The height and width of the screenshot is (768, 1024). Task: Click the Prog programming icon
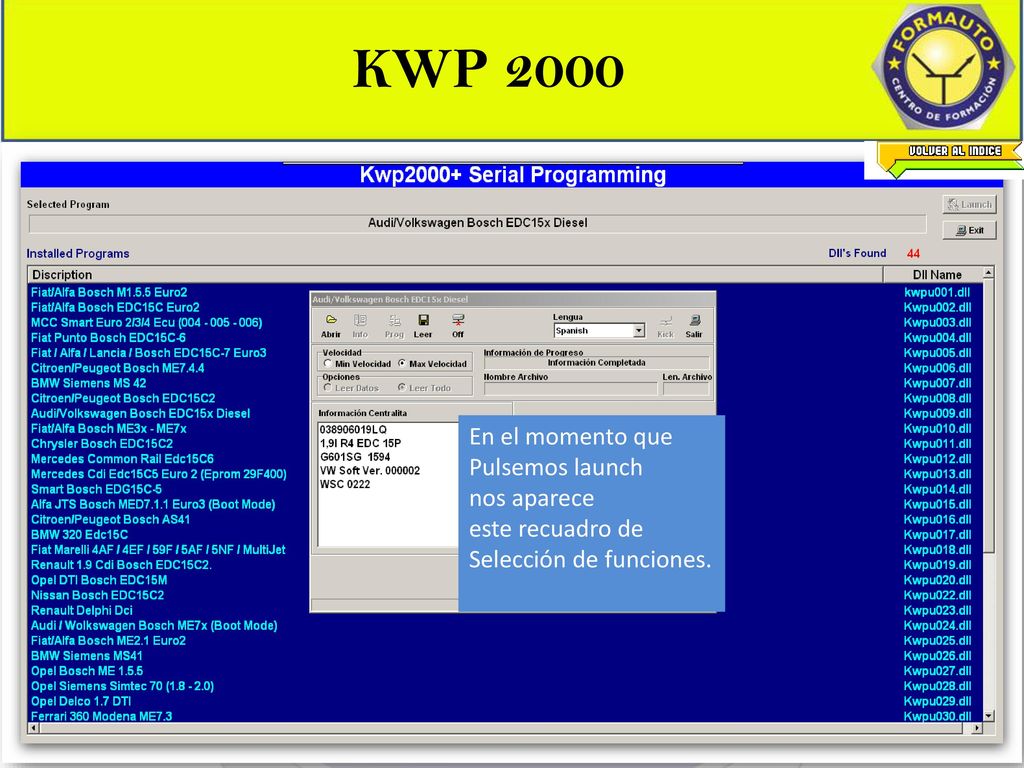tap(394, 320)
